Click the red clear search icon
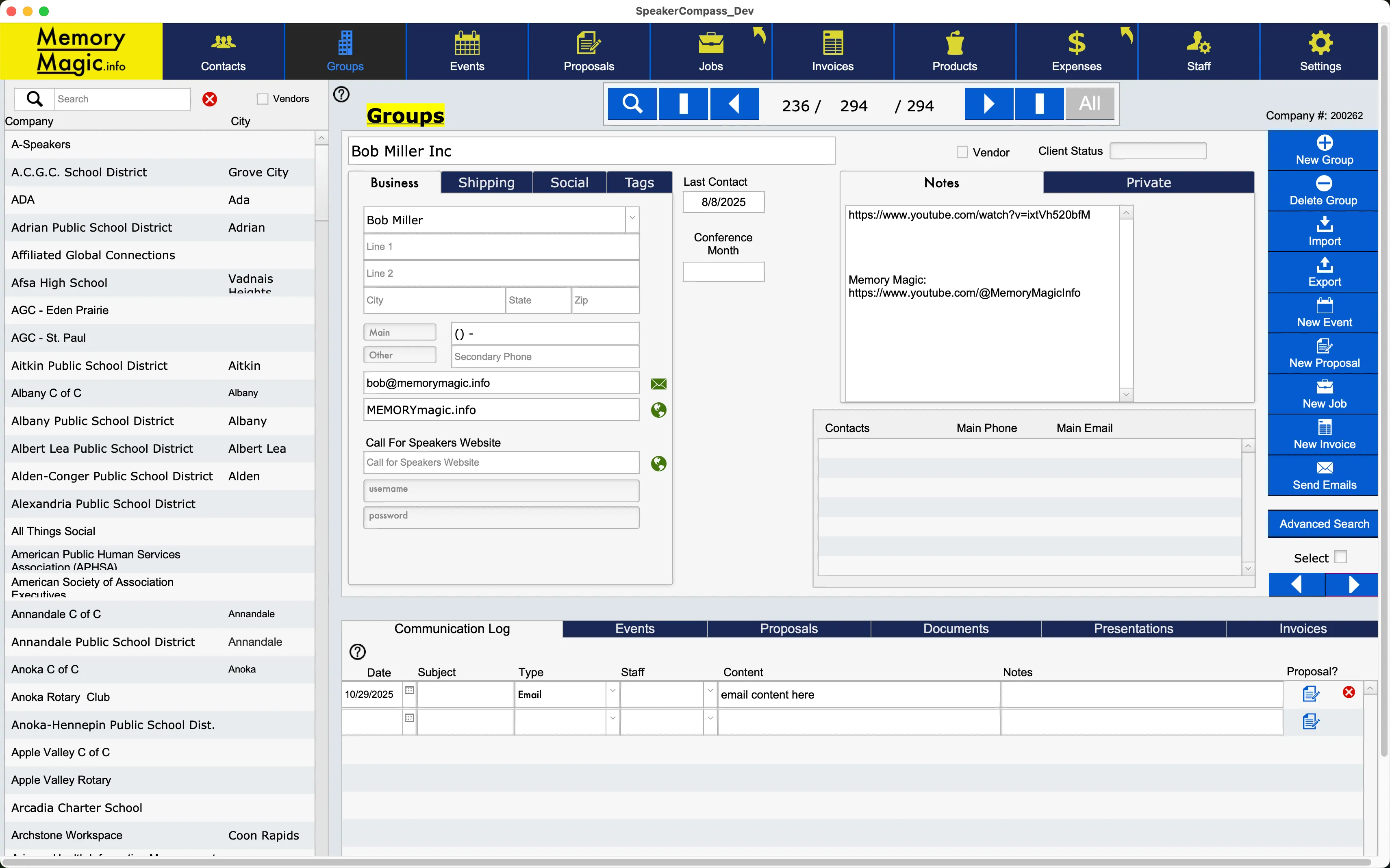The width and height of the screenshot is (1390, 868). pos(210,99)
